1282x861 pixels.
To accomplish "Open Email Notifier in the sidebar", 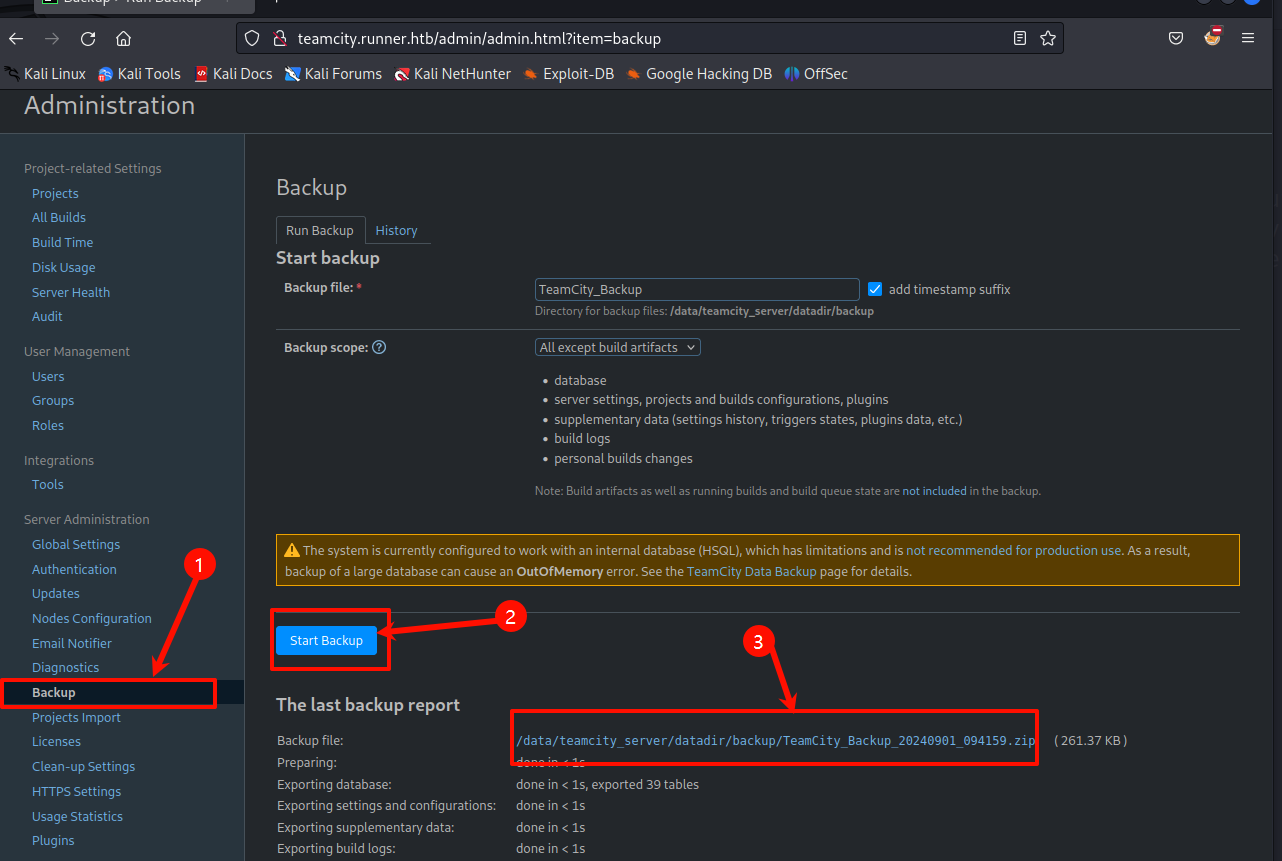I will point(72,643).
